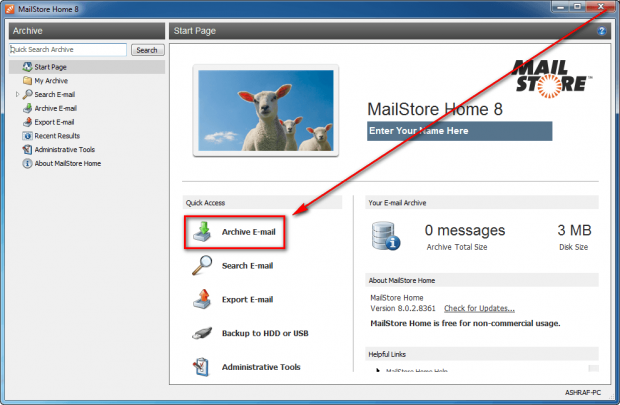Click the 3 MB disk size value
Viewport: 620px width, 405px height.
pyautogui.click(x=574, y=230)
